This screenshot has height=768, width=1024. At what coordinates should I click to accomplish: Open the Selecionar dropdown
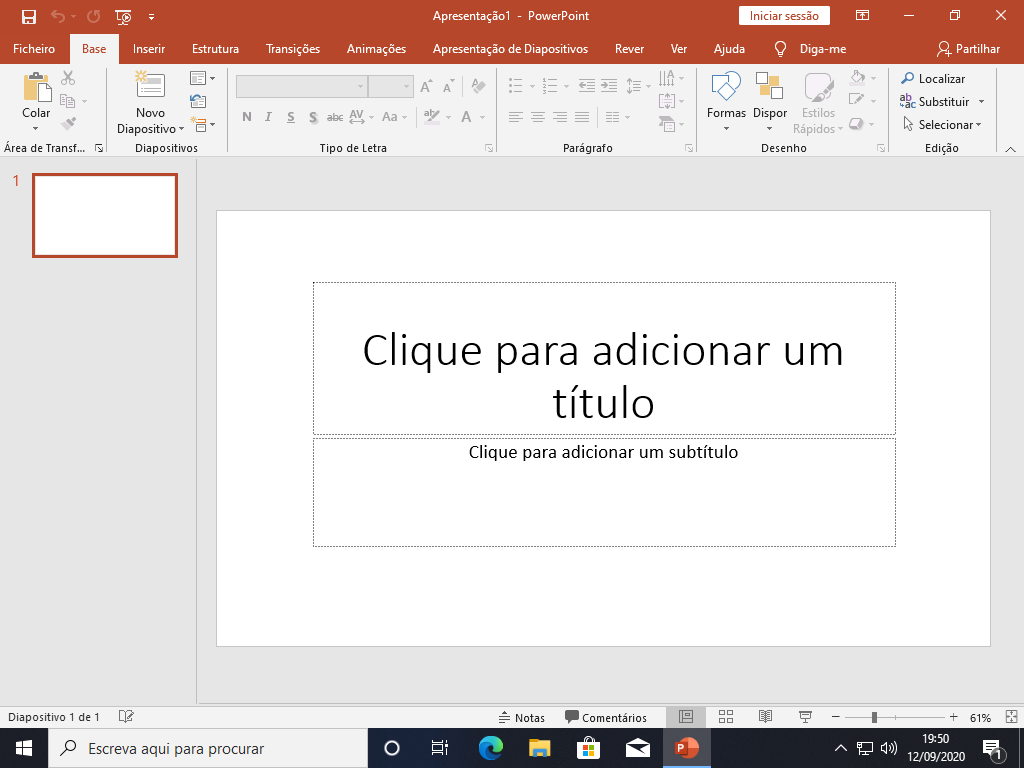coord(942,124)
